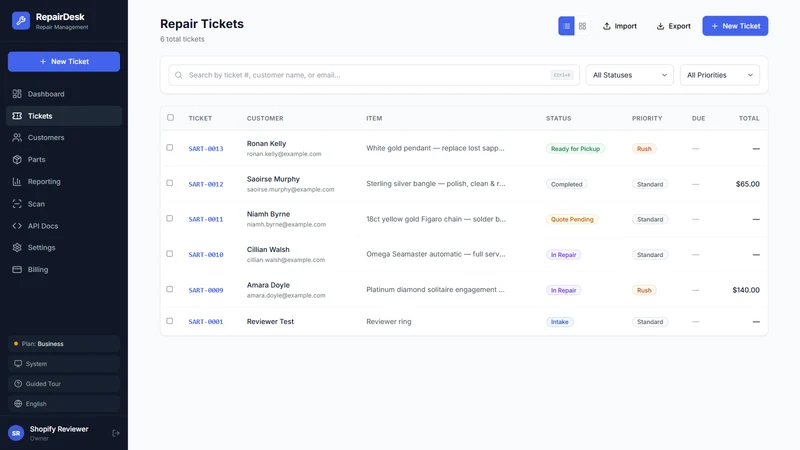The width and height of the screenshot is (800, 450).
Task: Click the Intake status badge
Action: (560, 322)
